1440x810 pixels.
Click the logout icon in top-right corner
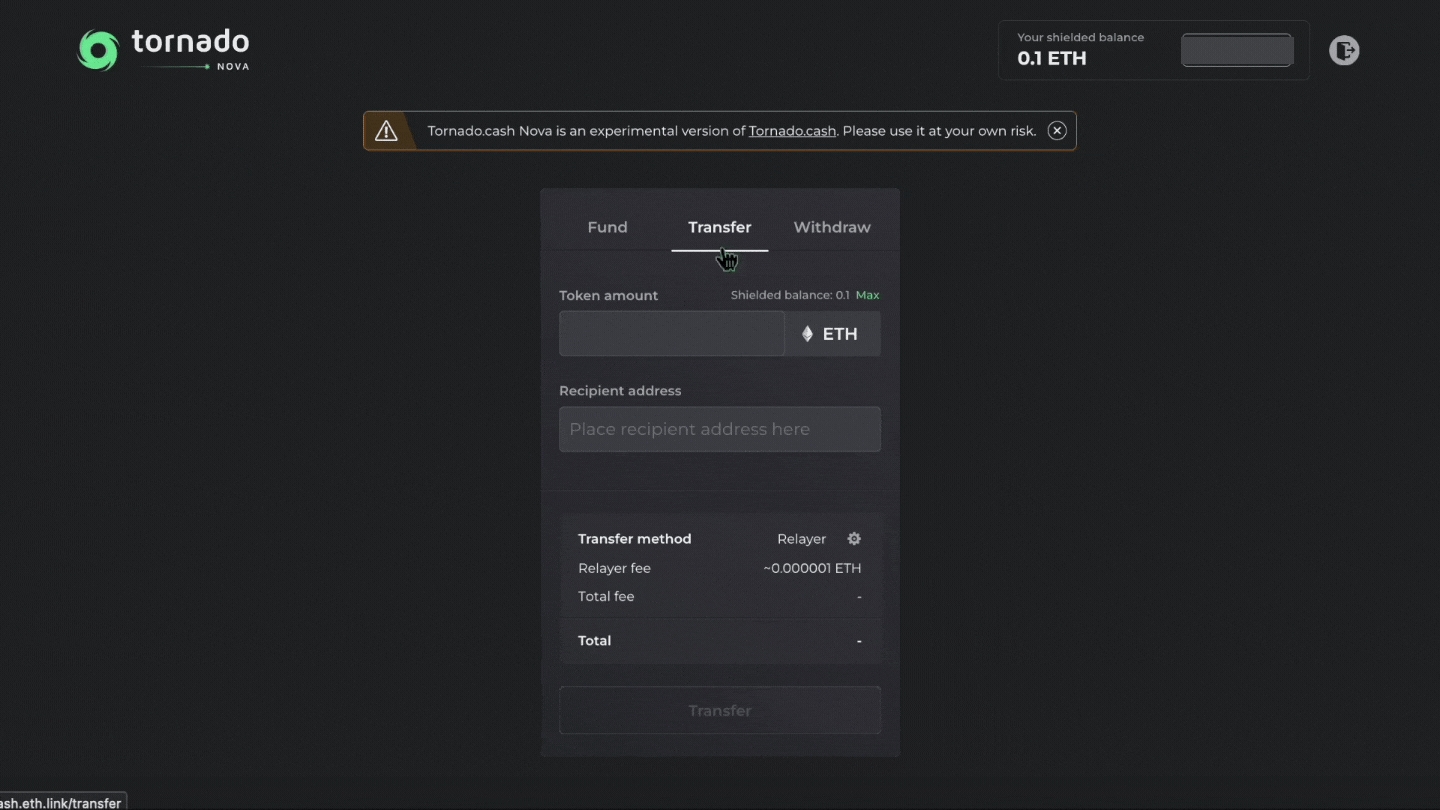[x=1343, y=50]
